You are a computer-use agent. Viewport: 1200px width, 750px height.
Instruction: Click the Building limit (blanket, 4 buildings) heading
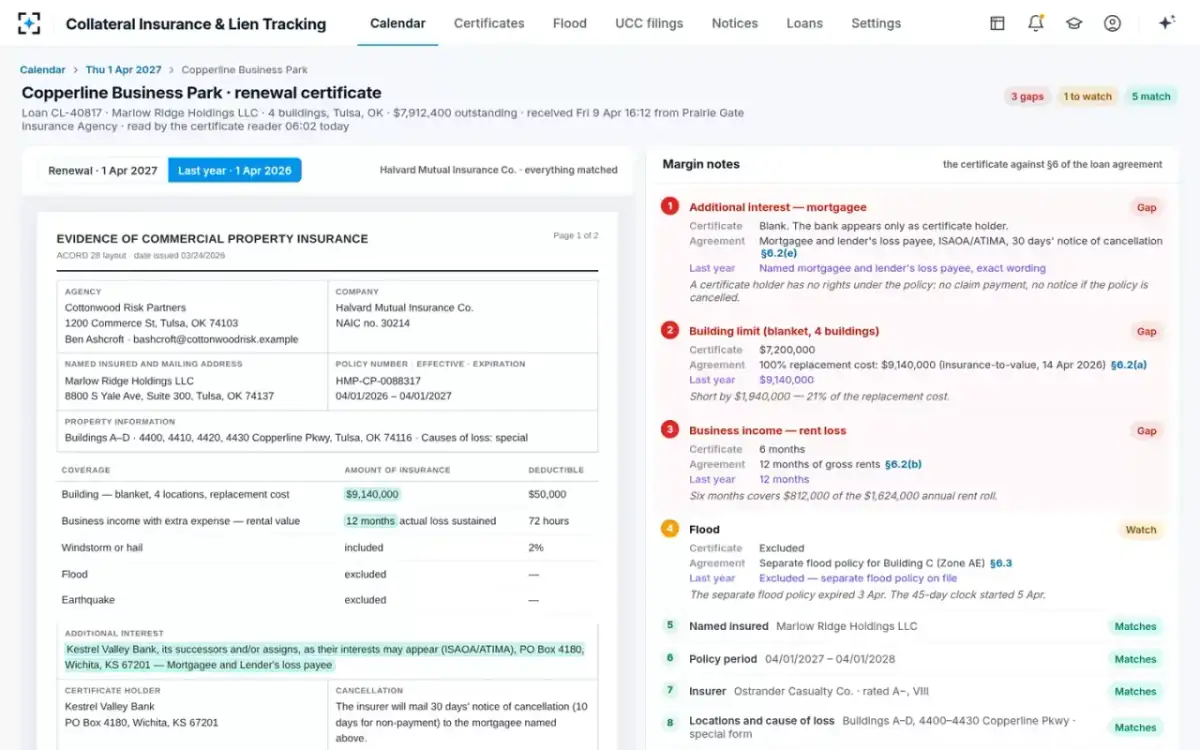click(784, 331)
